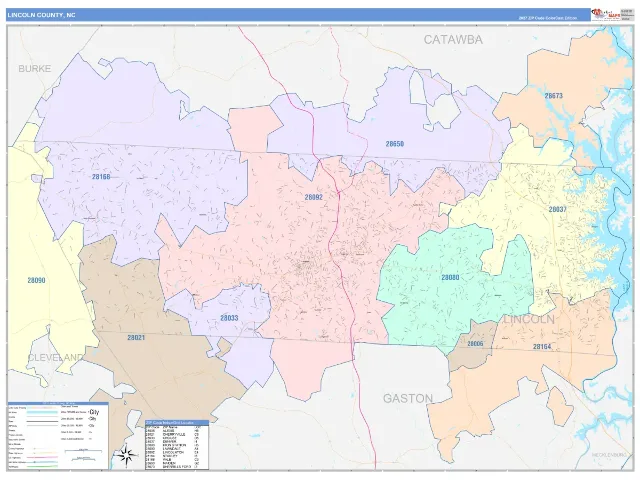This screenshot has height=480, width=640.
Task: Select ZIP code label 28092
Action: pos(313,197)
